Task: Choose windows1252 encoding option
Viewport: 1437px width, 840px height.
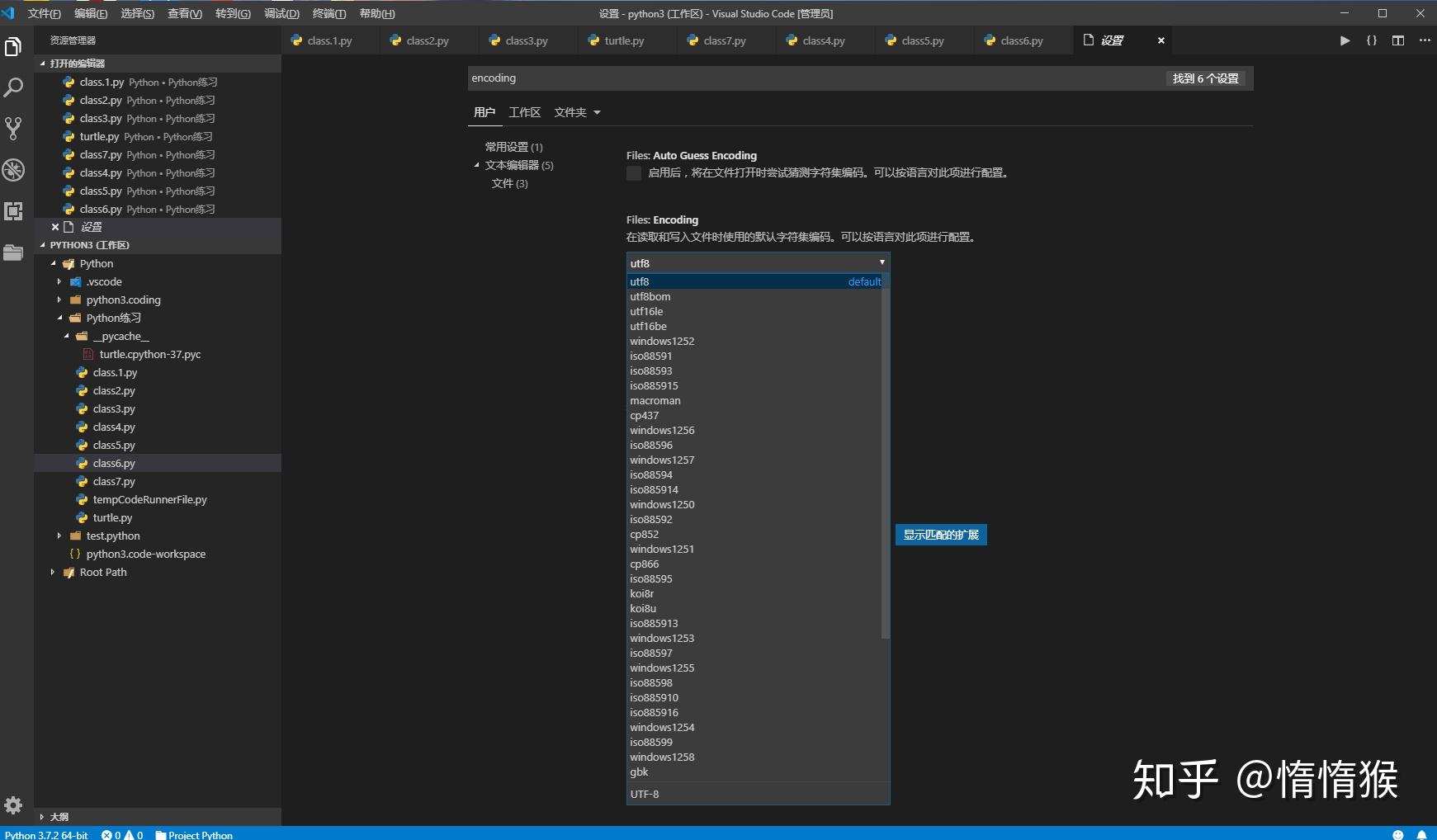Action: tap(754, 342)
